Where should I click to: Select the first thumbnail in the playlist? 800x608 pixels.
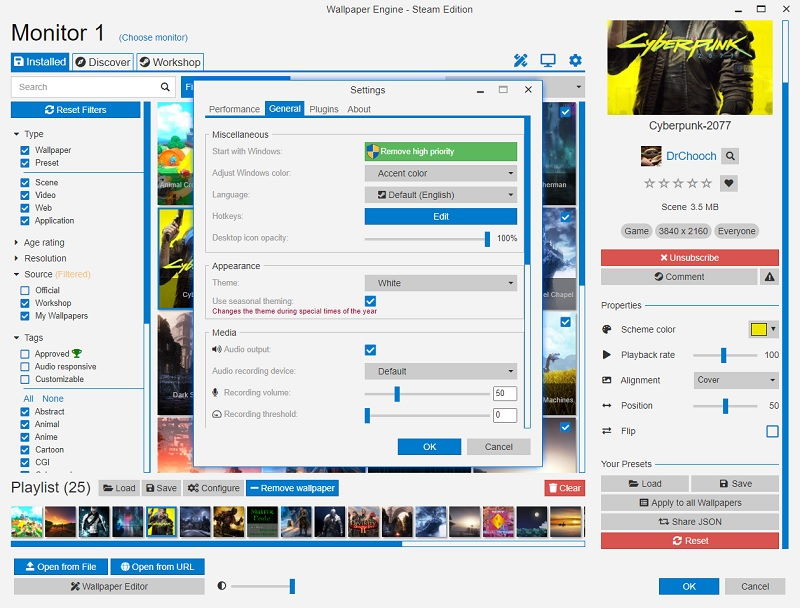(25, 521)
